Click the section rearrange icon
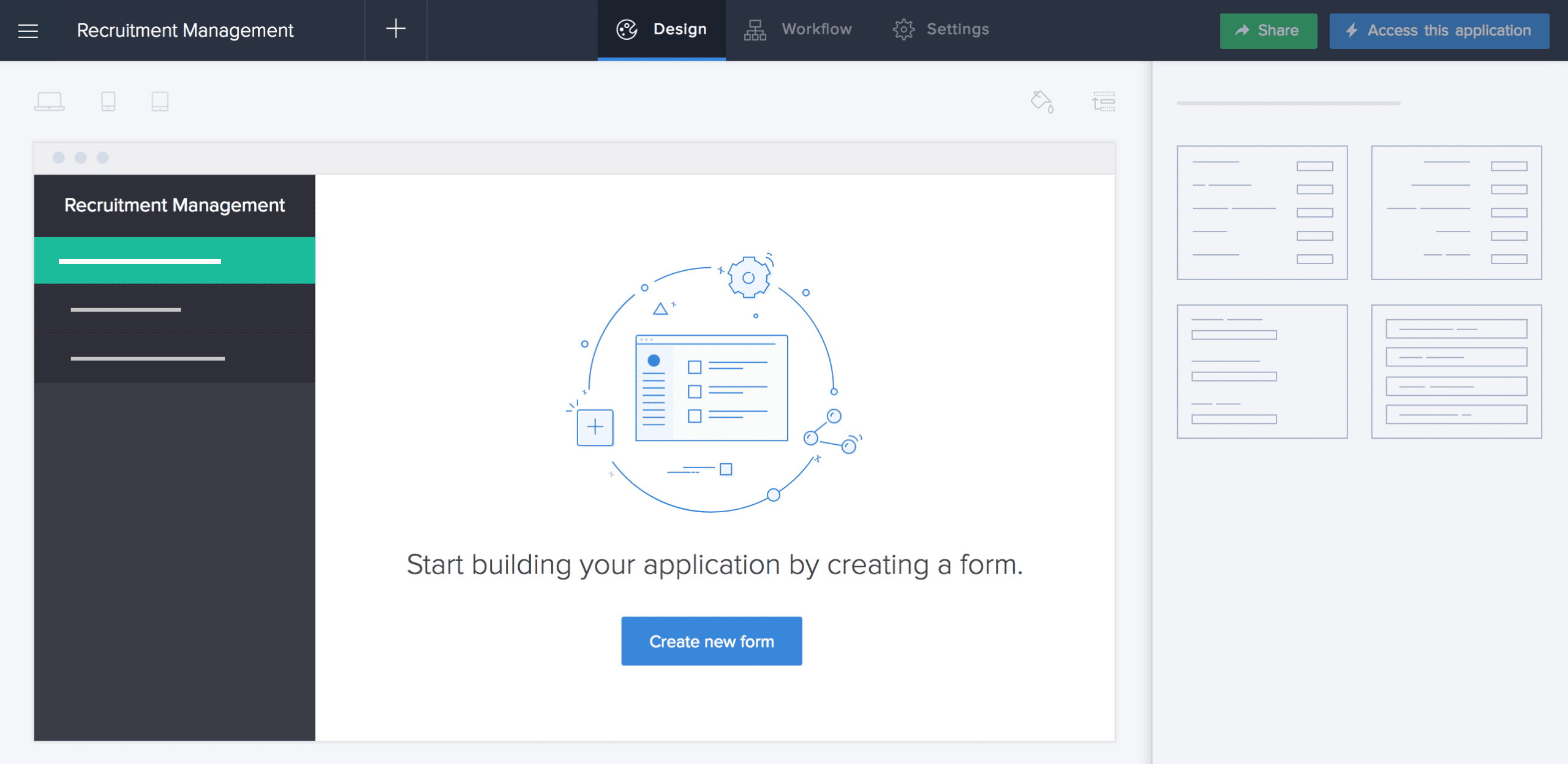1568x764 pixels. (1103, 101)
